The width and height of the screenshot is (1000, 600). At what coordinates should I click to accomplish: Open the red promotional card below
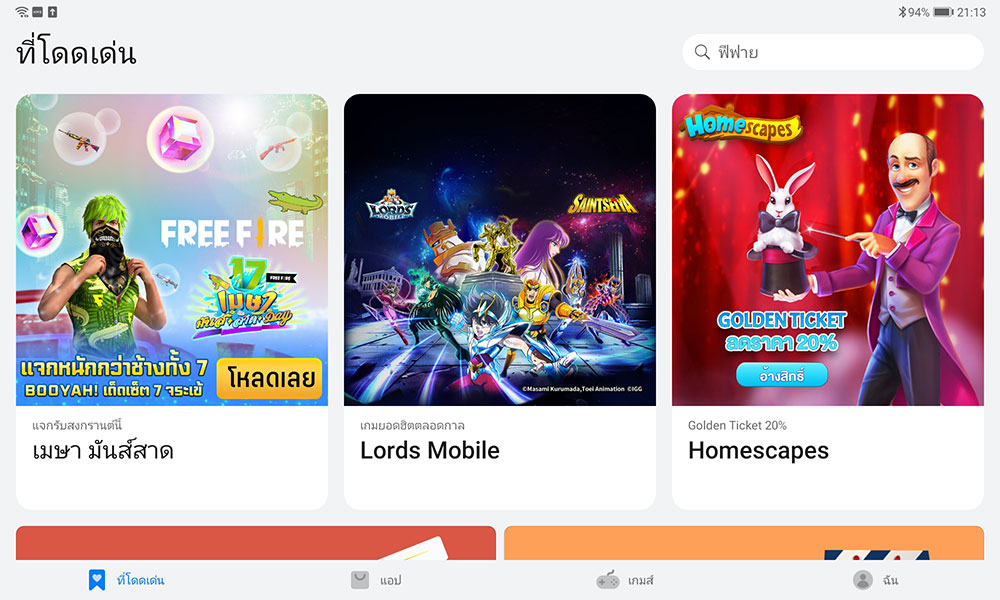(256, 543)
